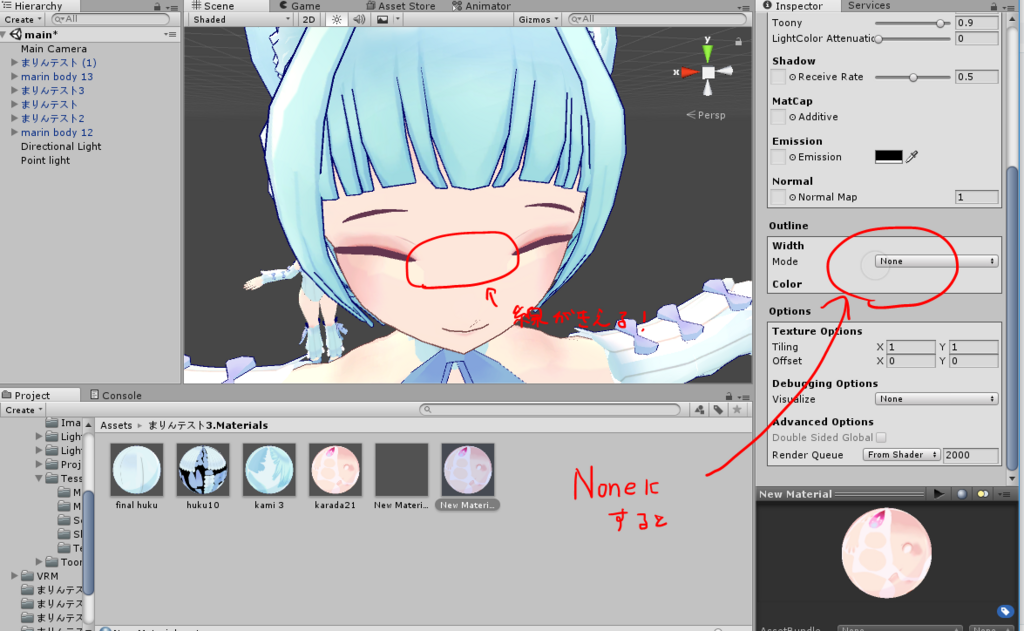Expand まりんテスト (1) in Hierarchy
1024x631 pixels.
(x=14, y=62)
